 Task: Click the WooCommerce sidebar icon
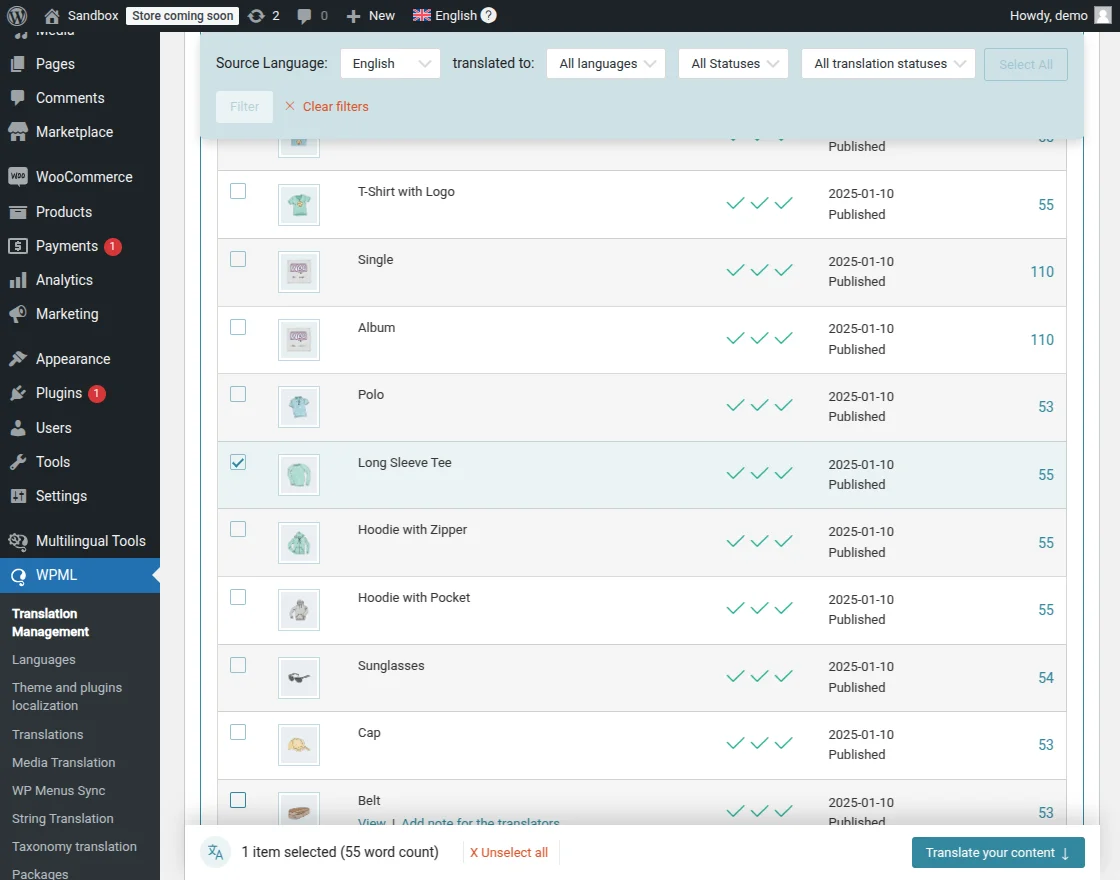click(x=18, y=177)
